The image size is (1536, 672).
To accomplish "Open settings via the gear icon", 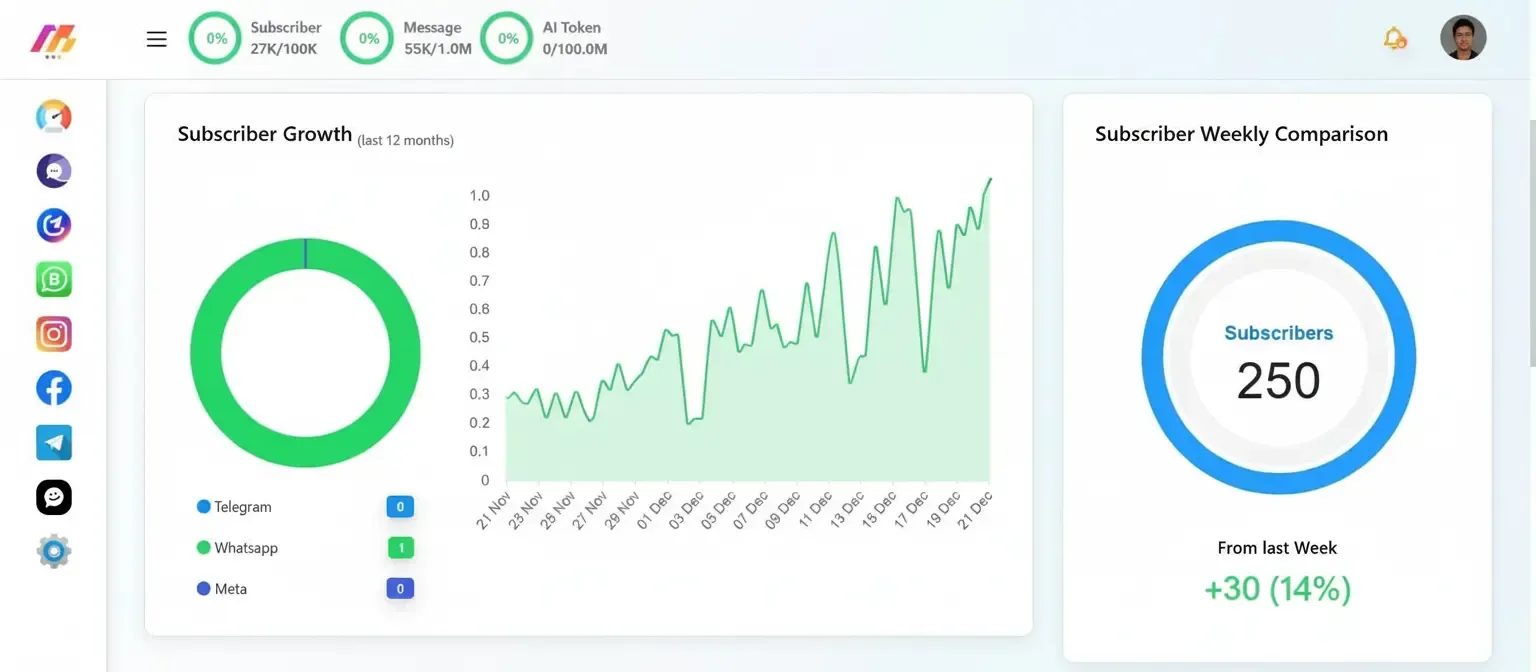I will 53,551.
